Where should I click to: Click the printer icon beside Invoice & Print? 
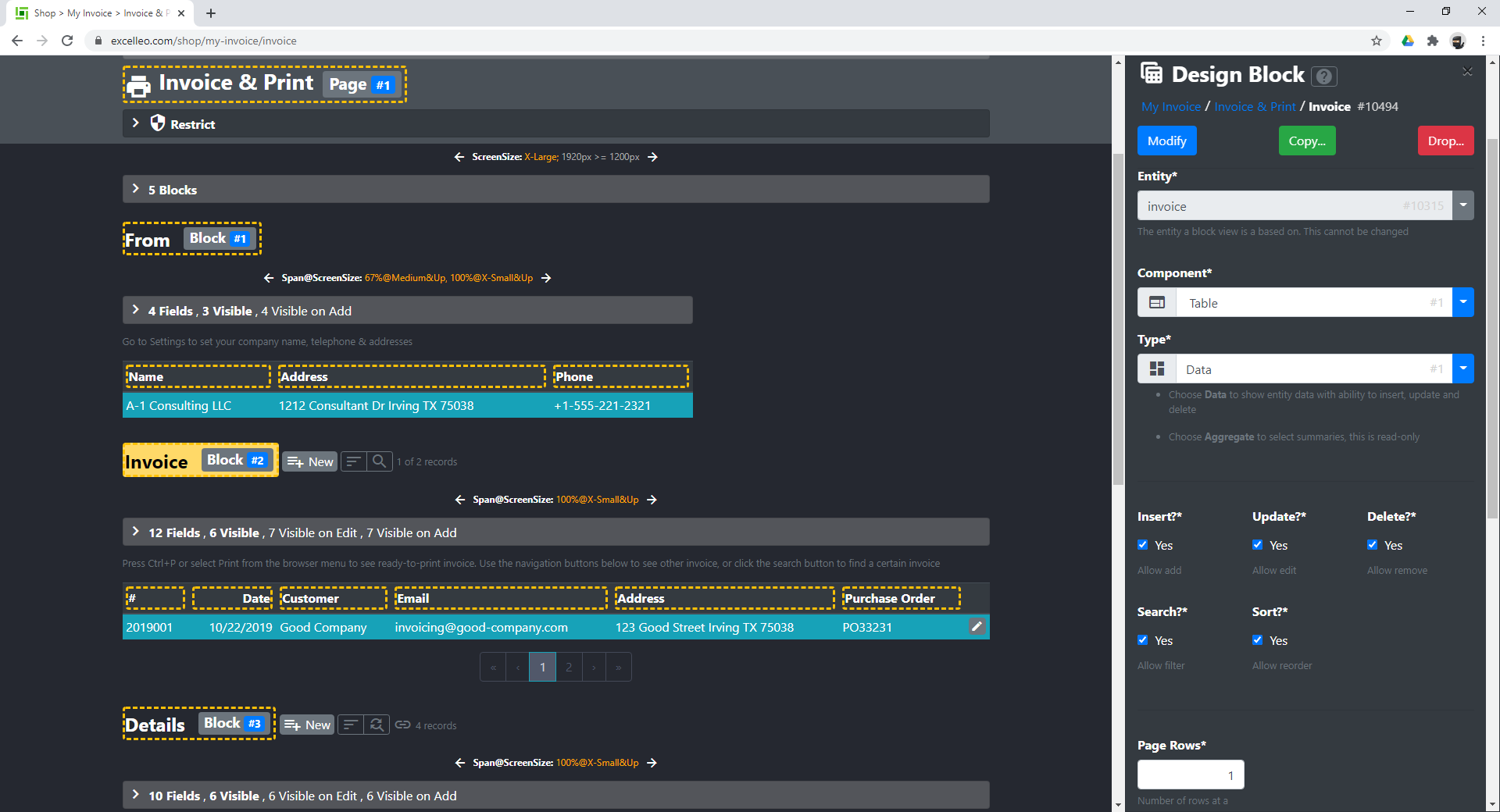pyautogui.click(x=138, y=85)
